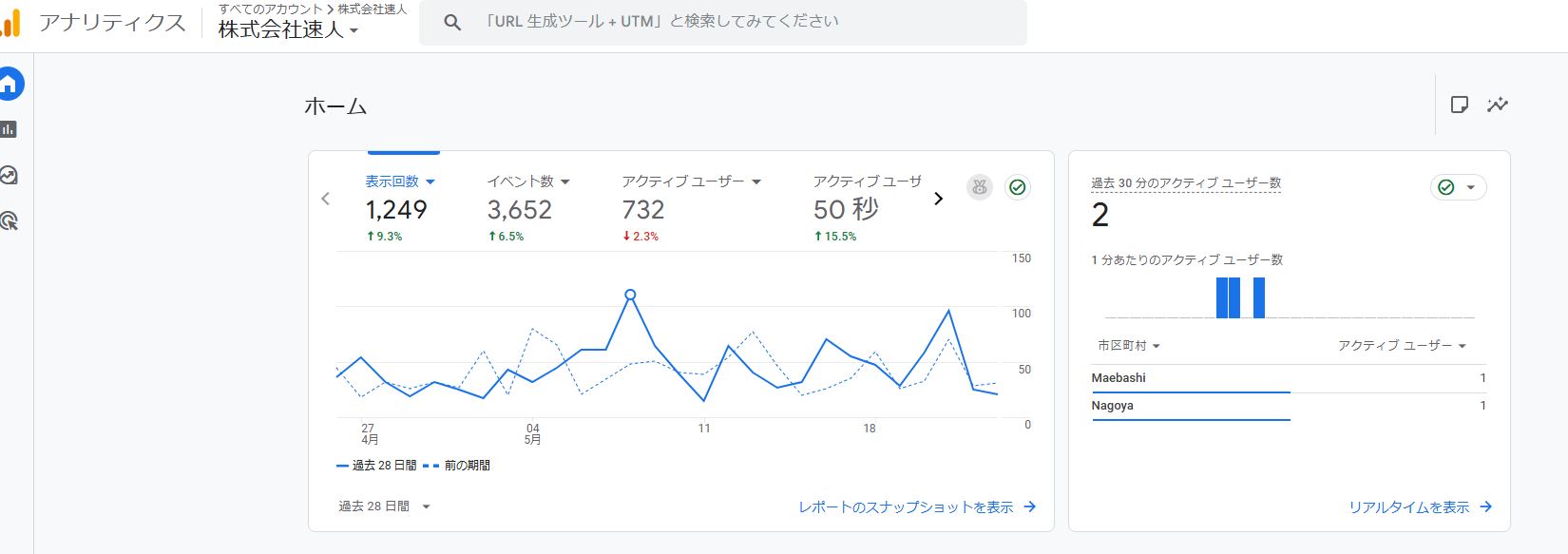This screenshot has height=554, width=1568.
Task: Click the アナリティクス product name
Action: pos(112,23)
